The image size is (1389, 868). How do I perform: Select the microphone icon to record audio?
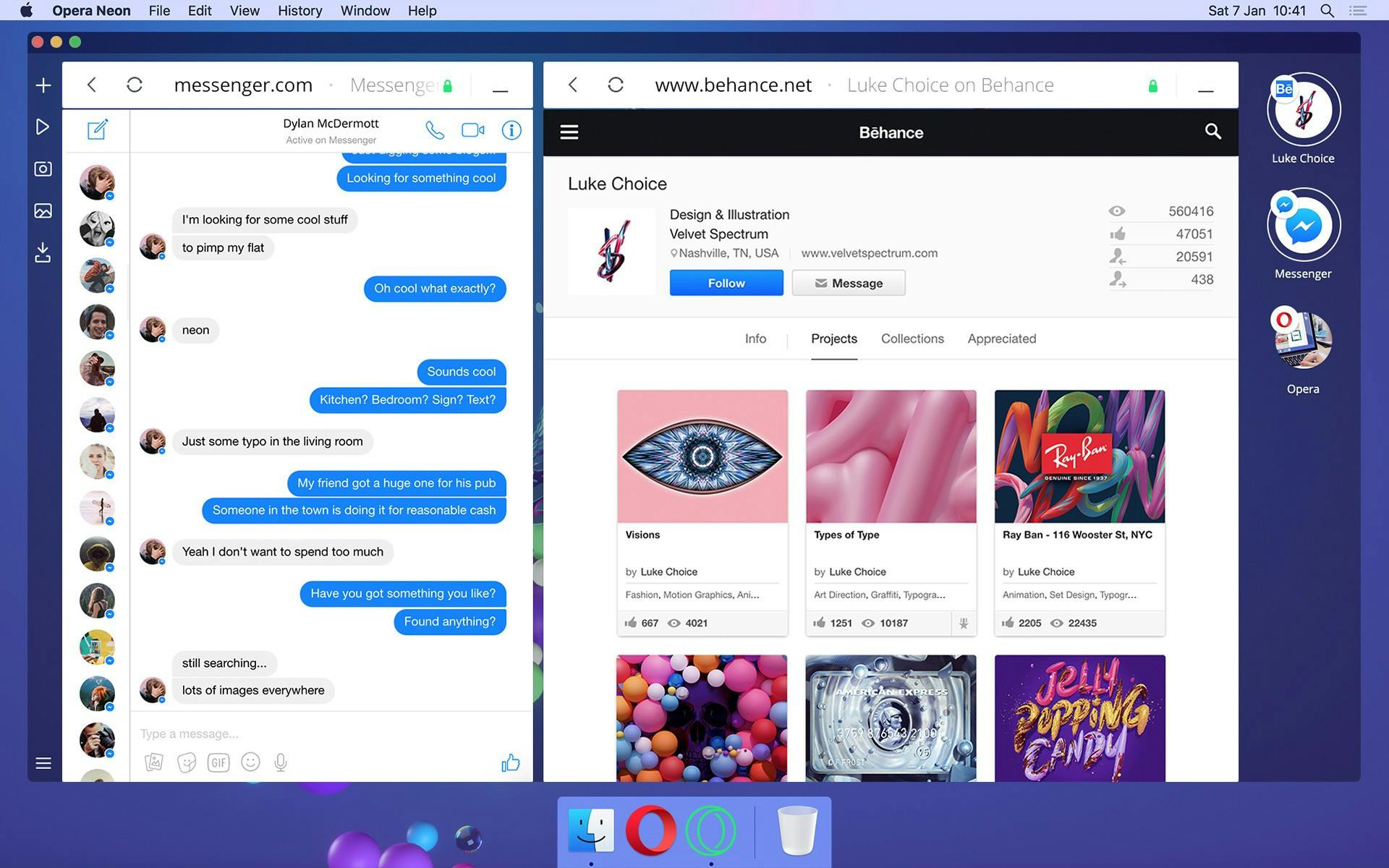[x=280, y=762]
